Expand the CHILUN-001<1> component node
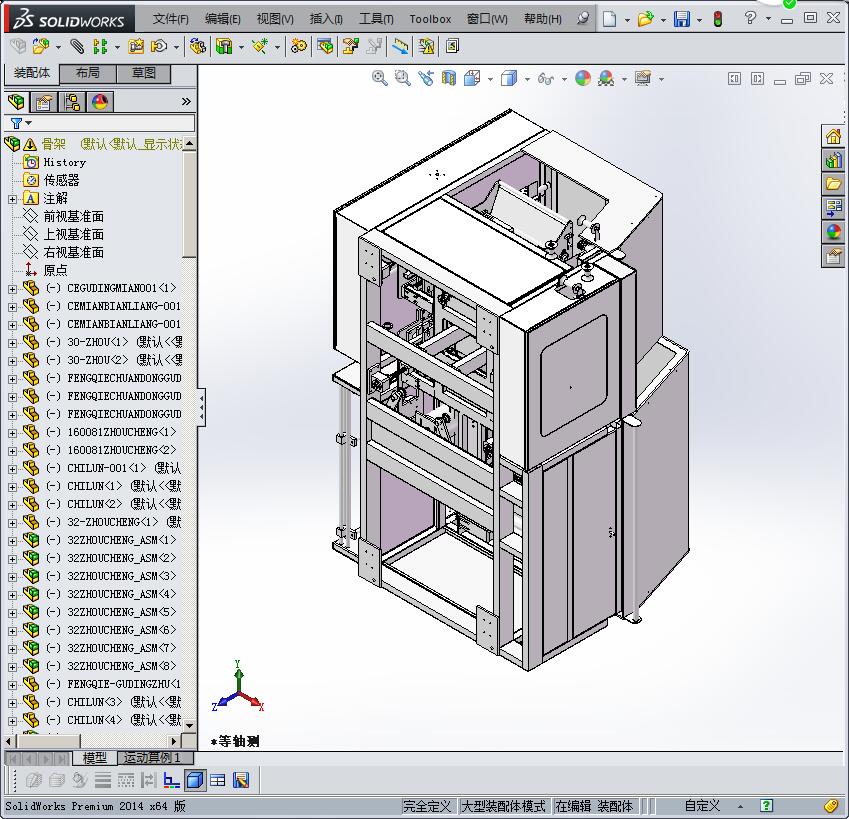This screenshot has height=819, width=849. (12, 469)
